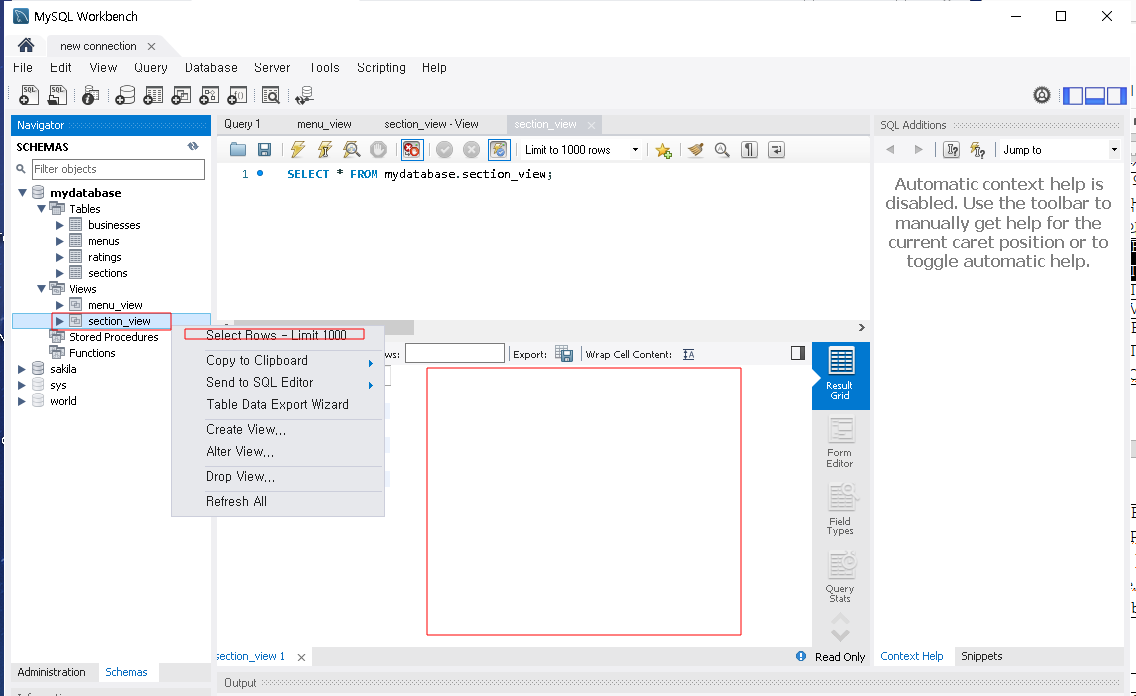Rollback the transaction X icon
Viewport: 1136px width, 696px height.
point(472,150)
